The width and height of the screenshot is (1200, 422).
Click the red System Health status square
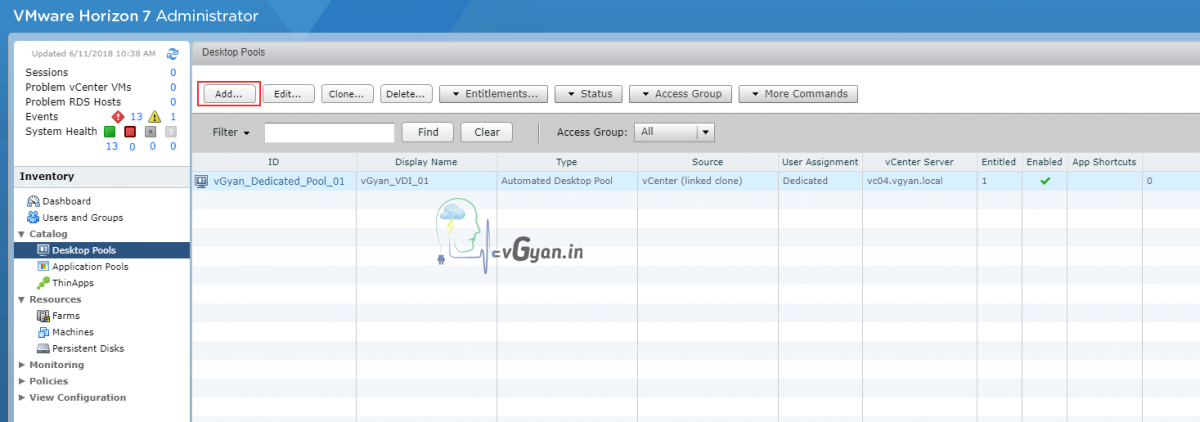tap(130, 131)
